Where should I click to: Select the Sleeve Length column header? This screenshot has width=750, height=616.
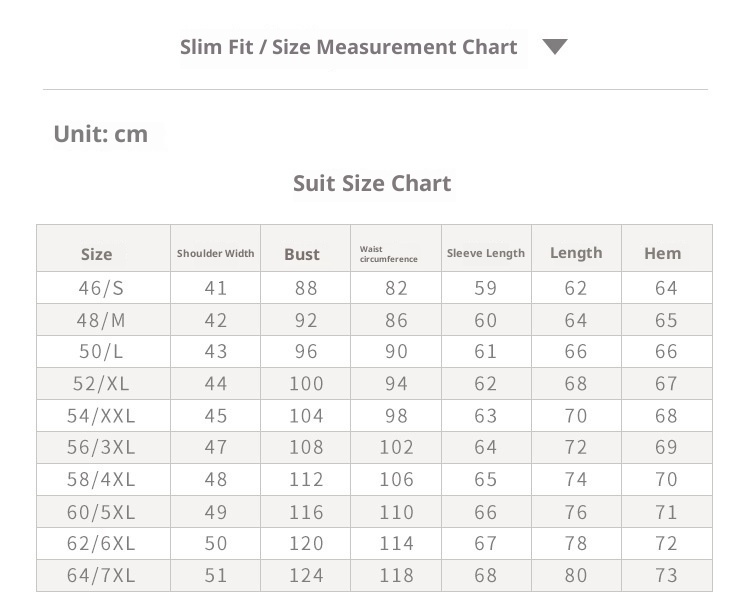pyautogui.click(x=485, y=254)
